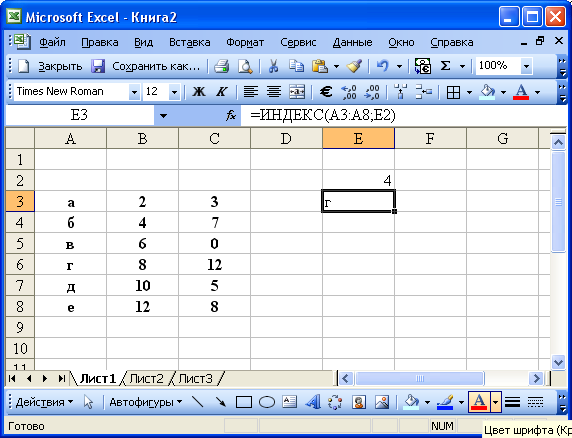Expand the AutoSum functions arrow
572x438 pixels.
[462, 66]
